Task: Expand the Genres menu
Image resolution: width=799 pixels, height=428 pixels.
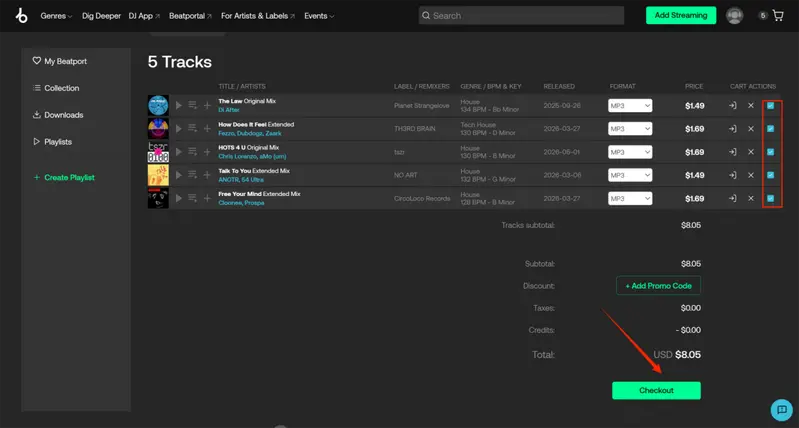Action: [56, 16]
